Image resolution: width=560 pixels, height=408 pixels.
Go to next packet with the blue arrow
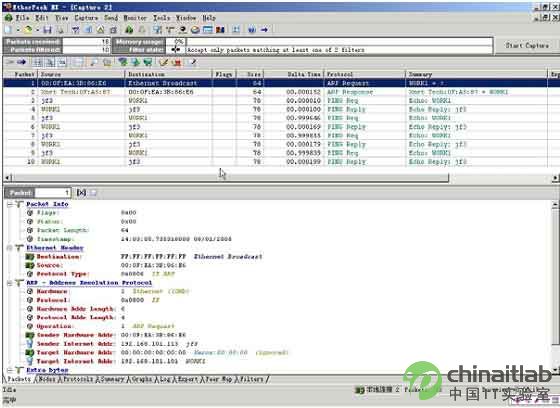(22, 62)
